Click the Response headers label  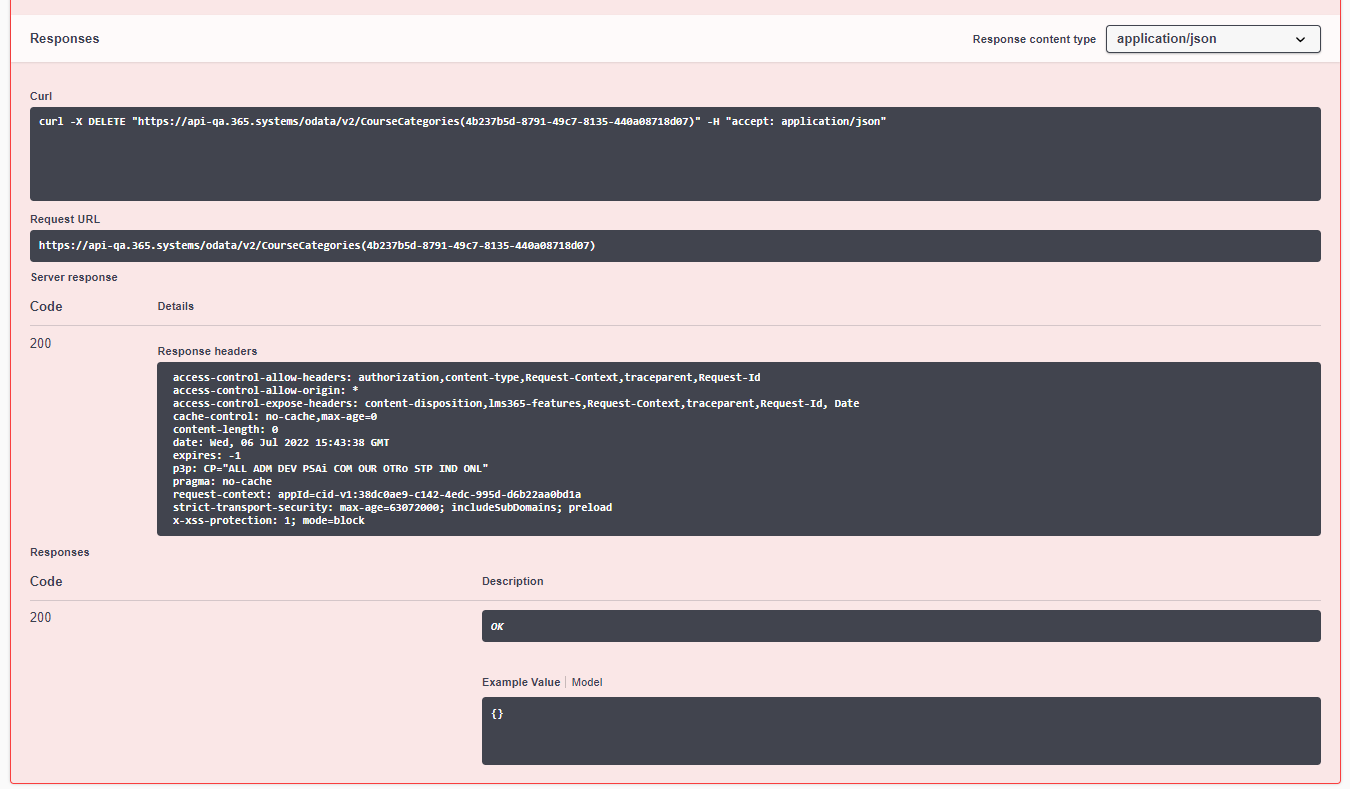click(207, 351)
